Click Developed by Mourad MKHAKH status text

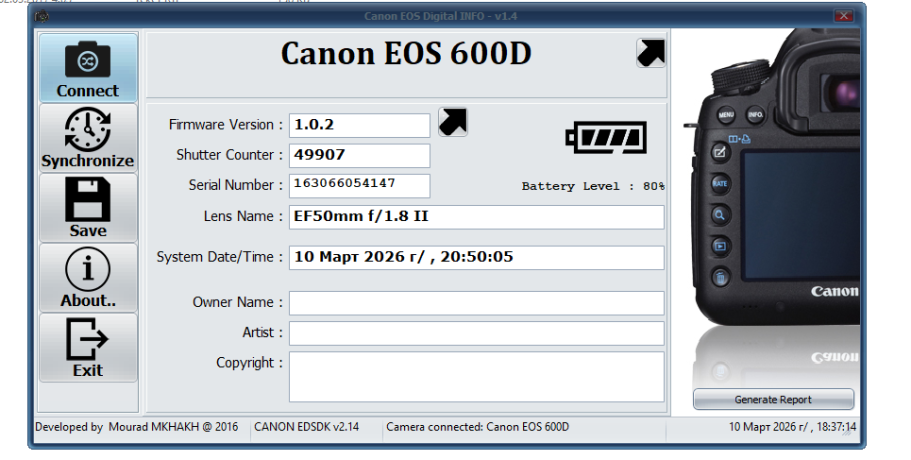137,427
